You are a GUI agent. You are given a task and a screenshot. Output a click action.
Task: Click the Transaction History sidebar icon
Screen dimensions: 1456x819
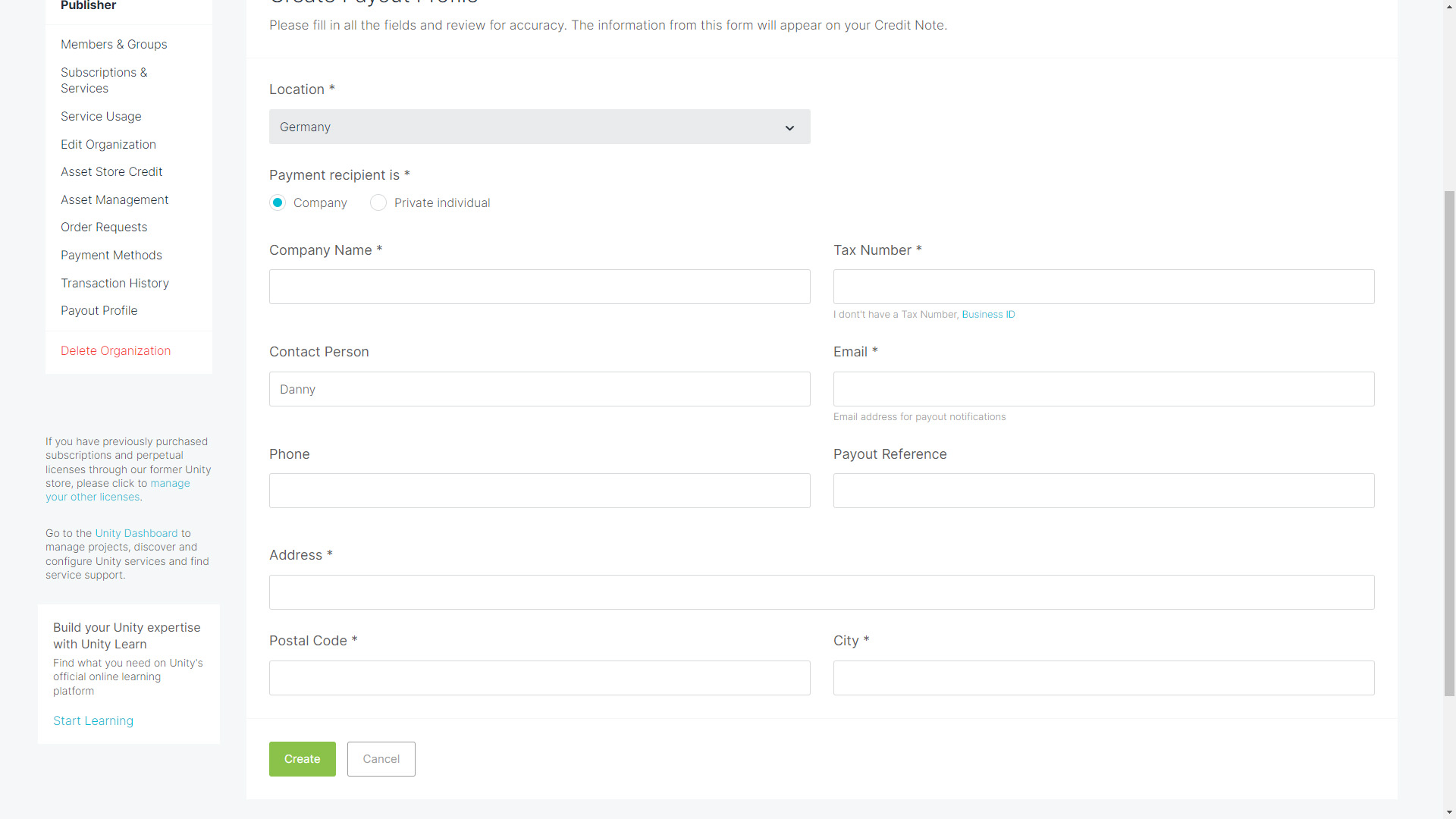click(115, 283)
